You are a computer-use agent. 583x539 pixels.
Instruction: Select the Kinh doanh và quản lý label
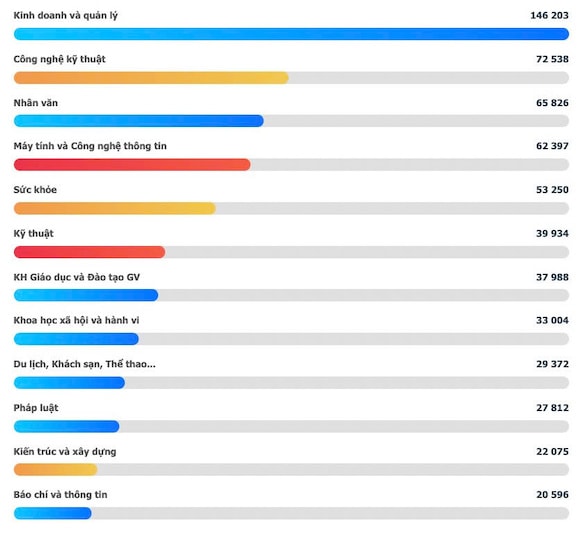coord(65,16)
